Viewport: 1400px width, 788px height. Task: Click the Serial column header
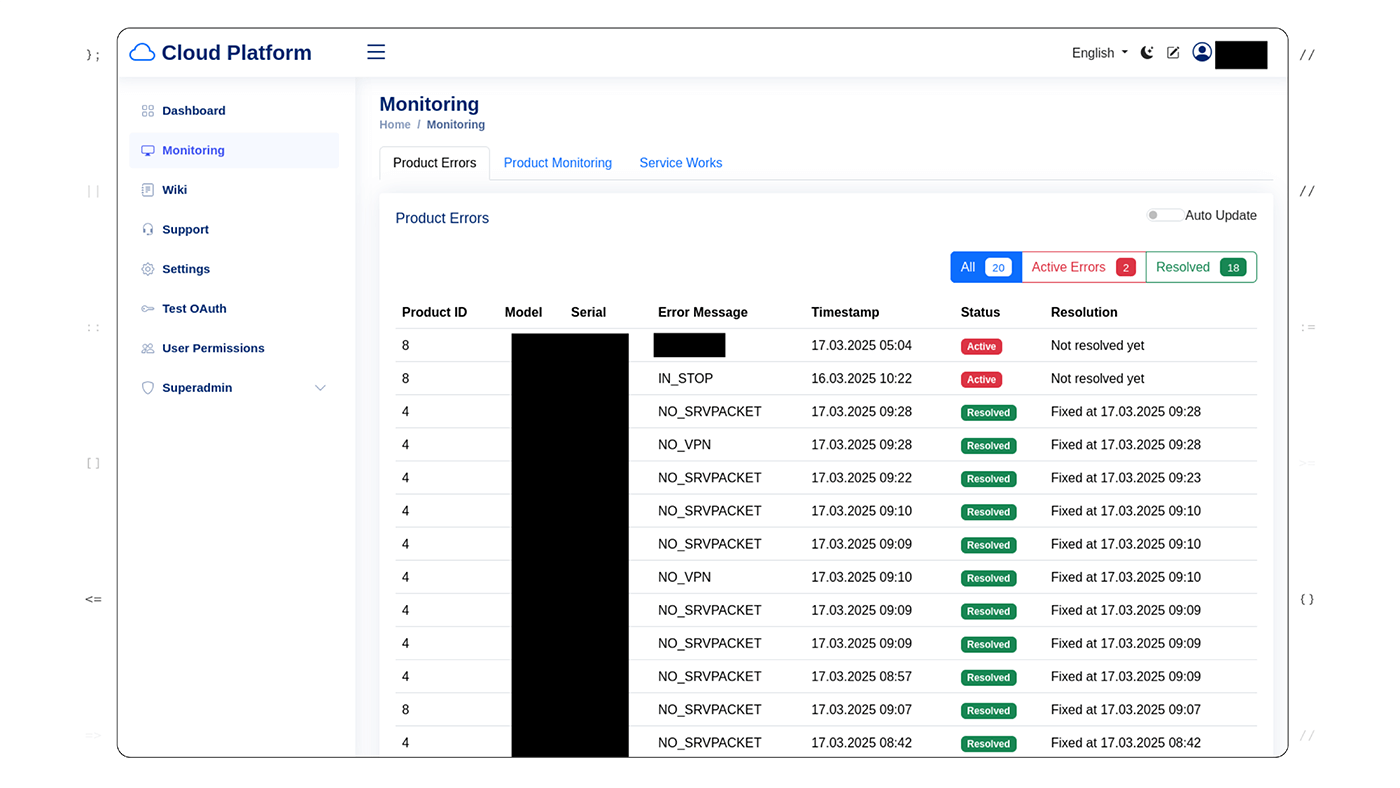[588, 313]
